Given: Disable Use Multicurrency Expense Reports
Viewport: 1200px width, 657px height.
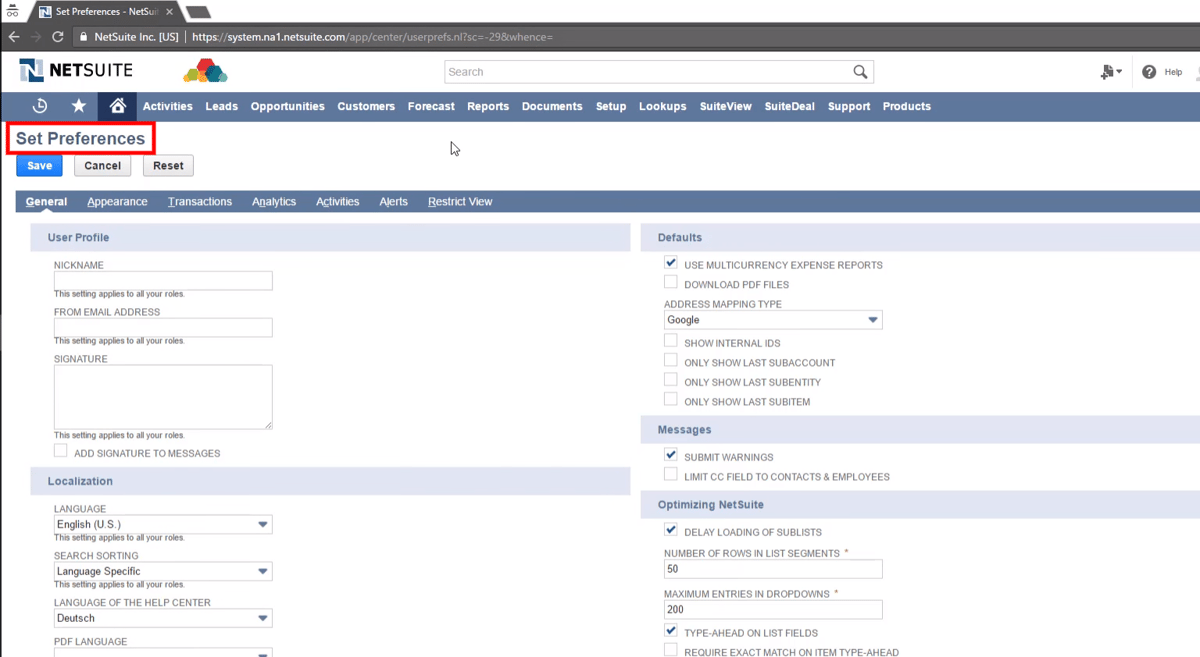Looking at the screenshot, I should pos(670,262).
